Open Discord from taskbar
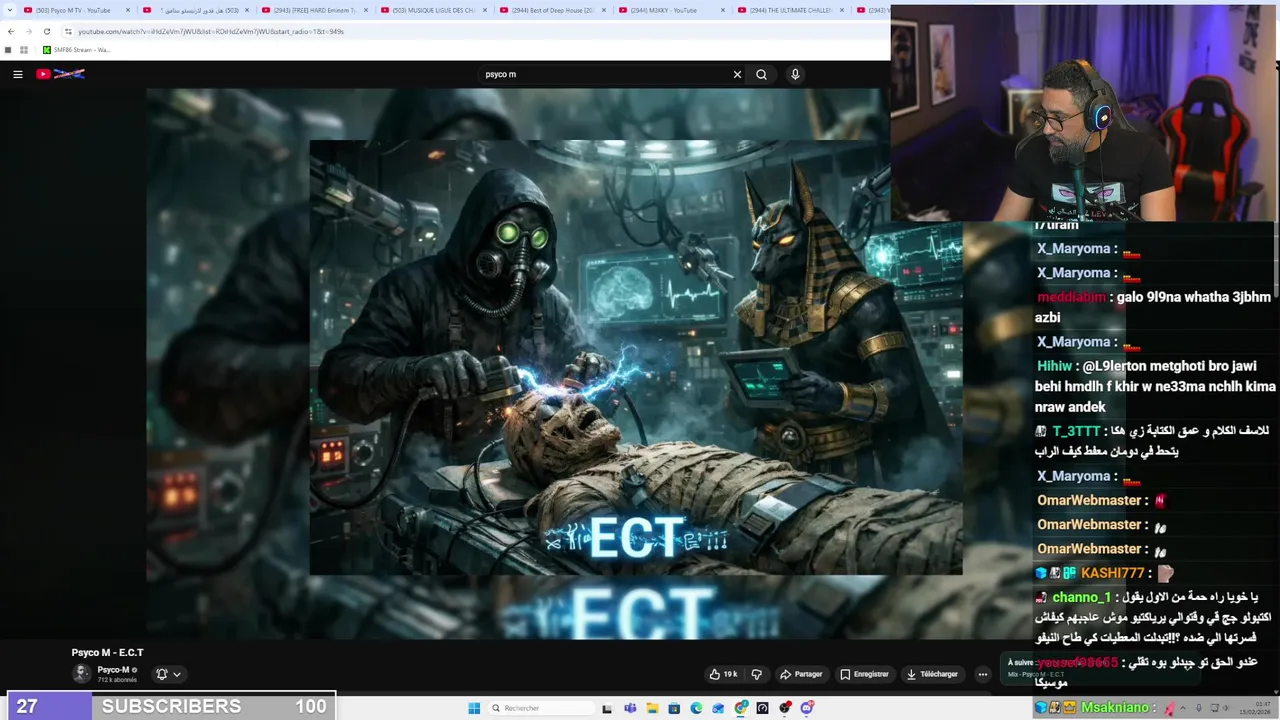 click(x=807, y=708)
